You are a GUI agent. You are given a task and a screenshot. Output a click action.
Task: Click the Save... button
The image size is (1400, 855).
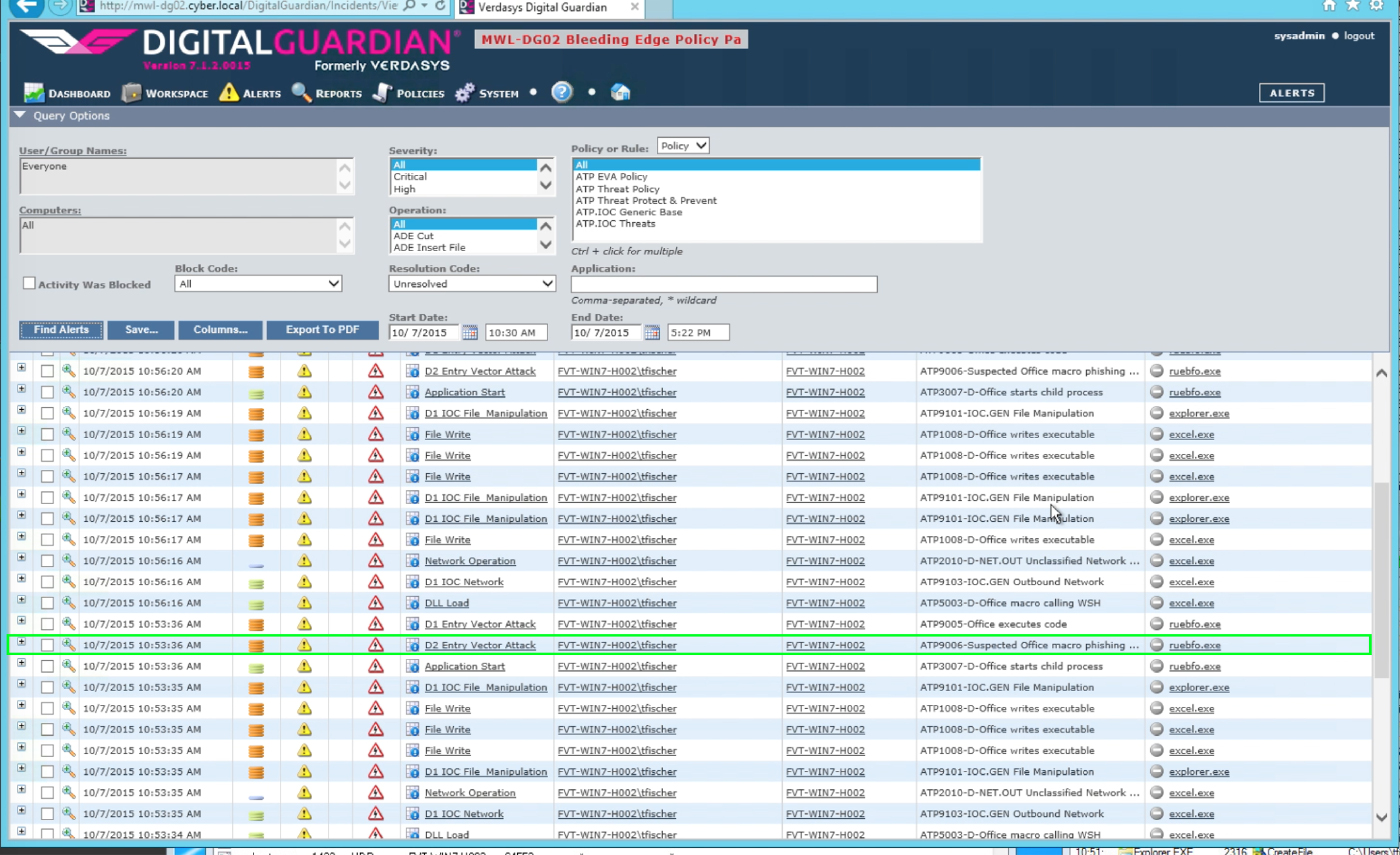pyautogui.click(x=141, y=330)
